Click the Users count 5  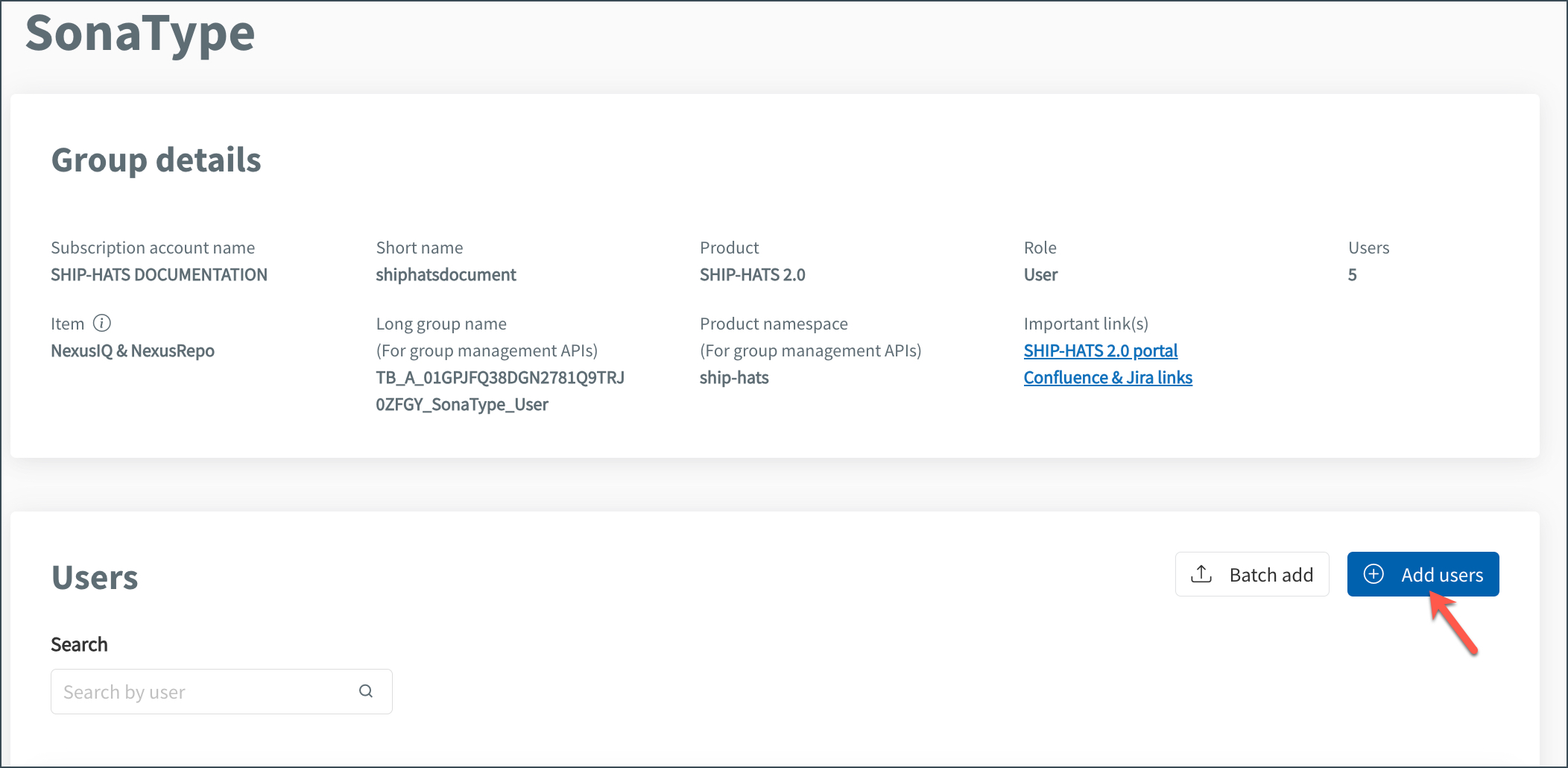coord(1352,274)
